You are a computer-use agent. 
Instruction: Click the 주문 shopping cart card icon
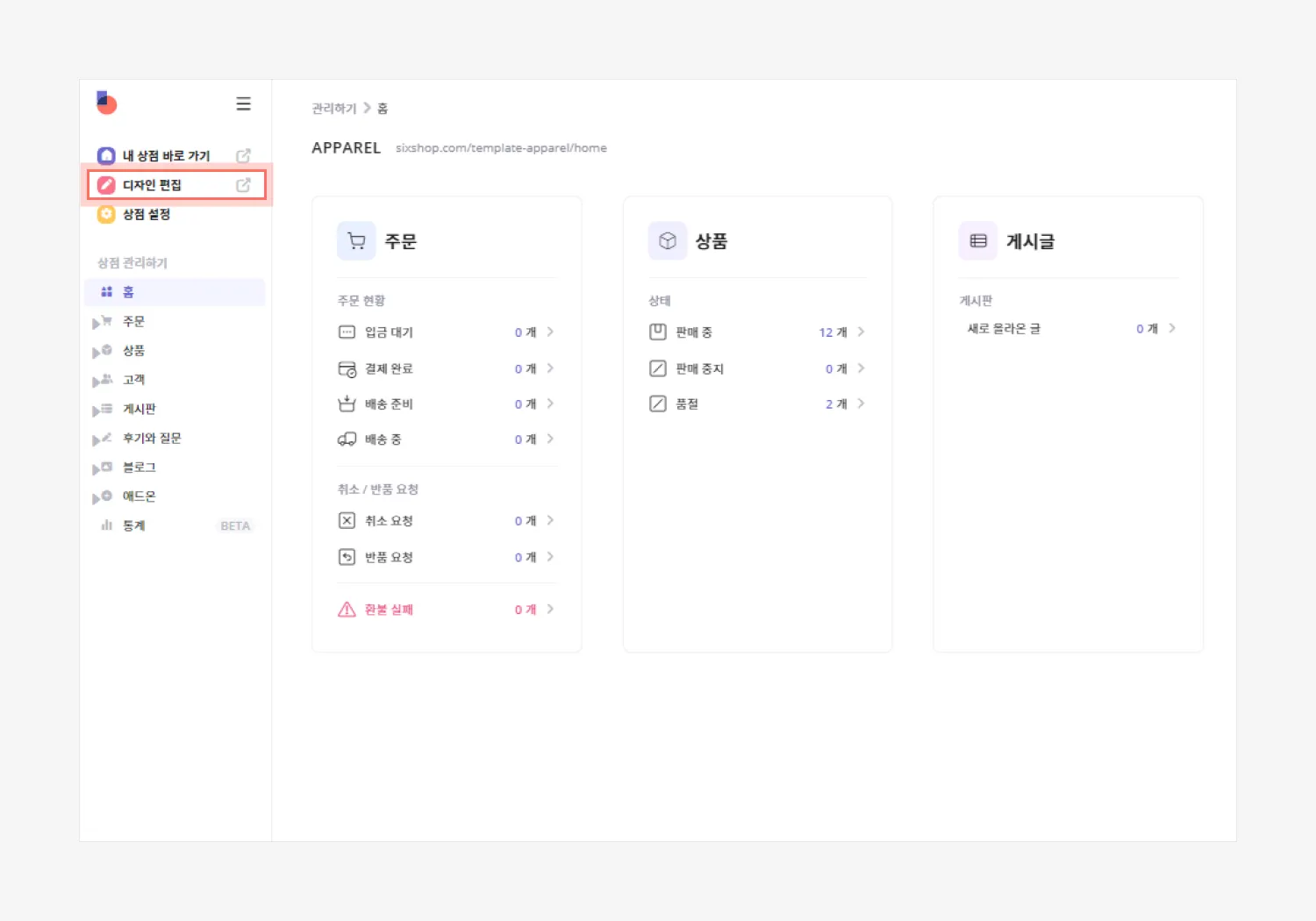point(356,241)
